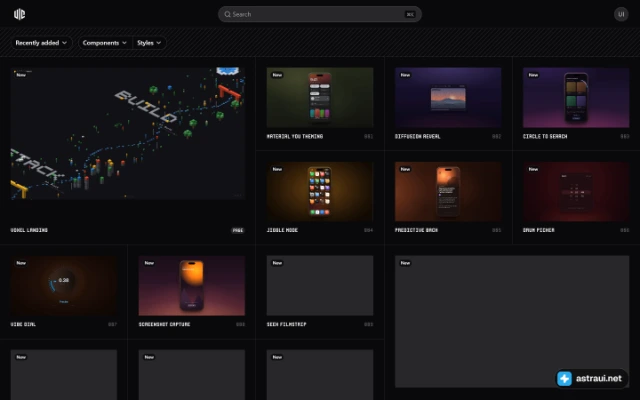Viewport: 640px width, 400px height.
Task: Open the Vibe Dial thumbnail
Action: (64, 286)
